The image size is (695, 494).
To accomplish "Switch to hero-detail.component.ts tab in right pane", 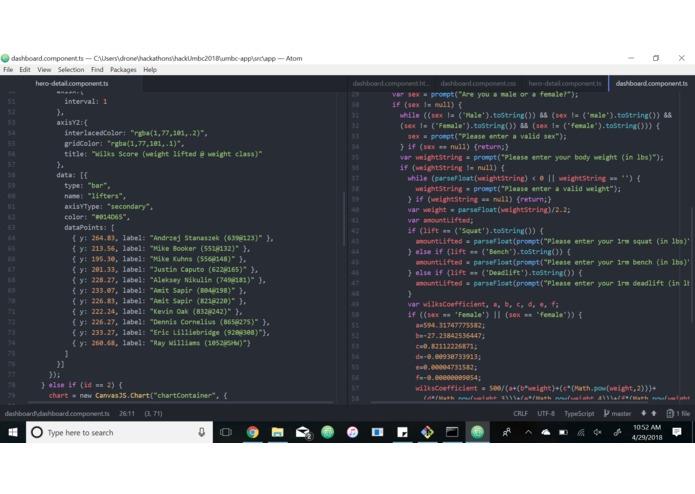I will click(565, 83).
